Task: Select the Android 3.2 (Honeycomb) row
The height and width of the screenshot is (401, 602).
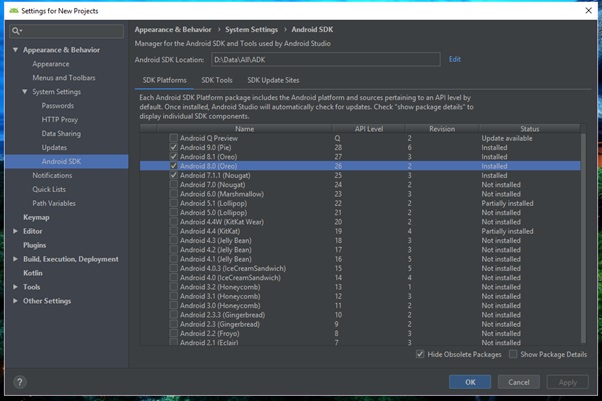Action: (360, 287)
